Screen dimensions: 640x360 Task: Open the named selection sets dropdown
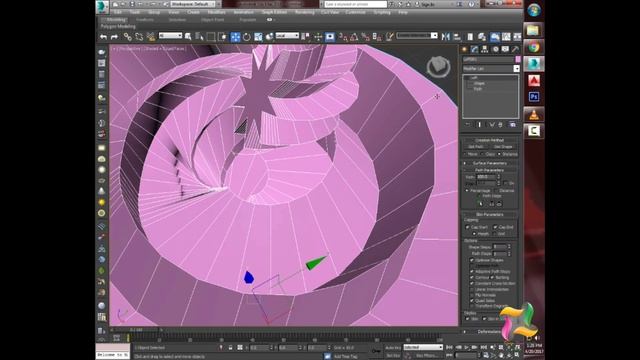pos(417,36)
